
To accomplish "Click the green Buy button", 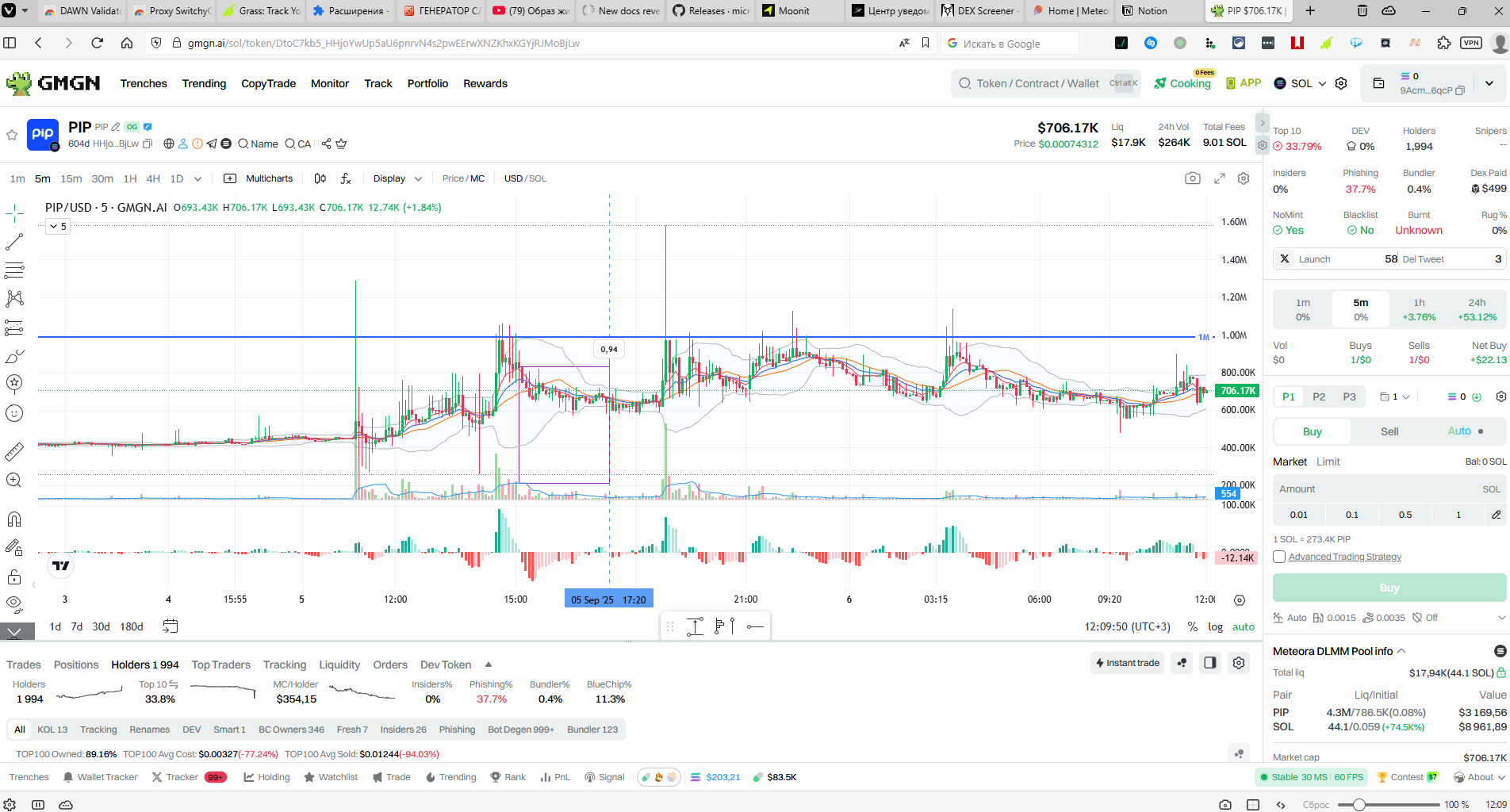I will tap(1389, 588).
